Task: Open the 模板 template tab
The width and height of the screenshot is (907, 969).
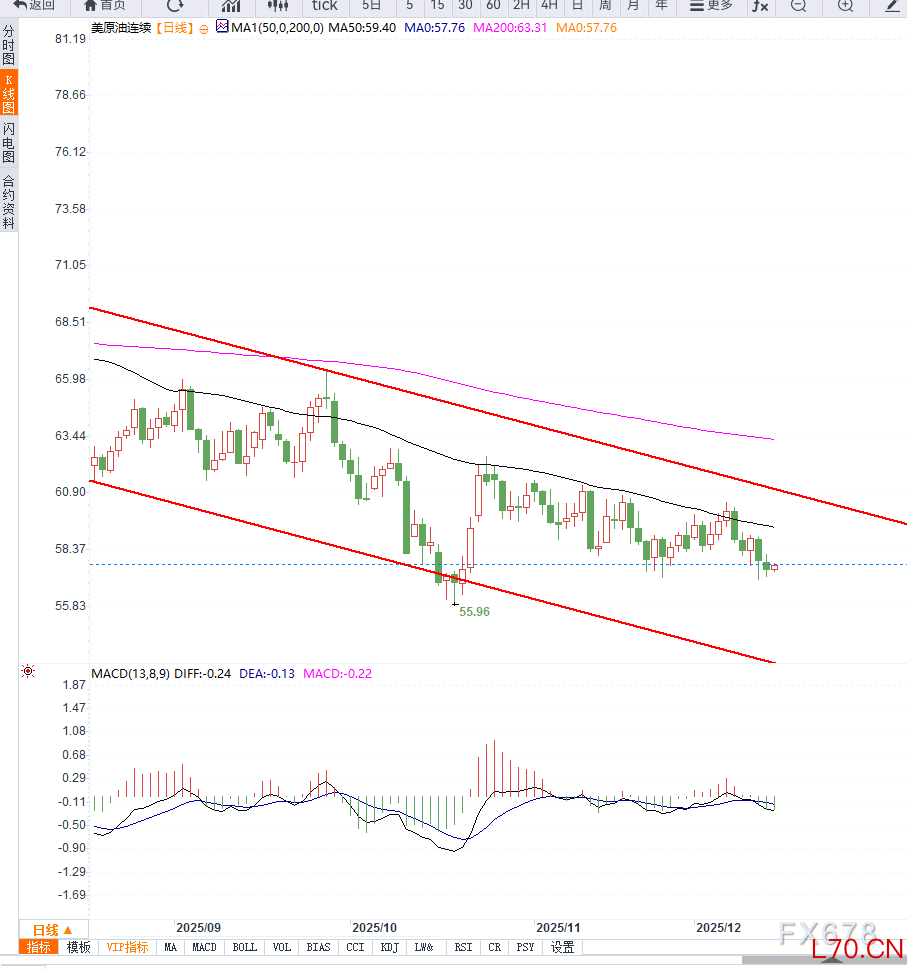Action: click(x=78, y=947)
